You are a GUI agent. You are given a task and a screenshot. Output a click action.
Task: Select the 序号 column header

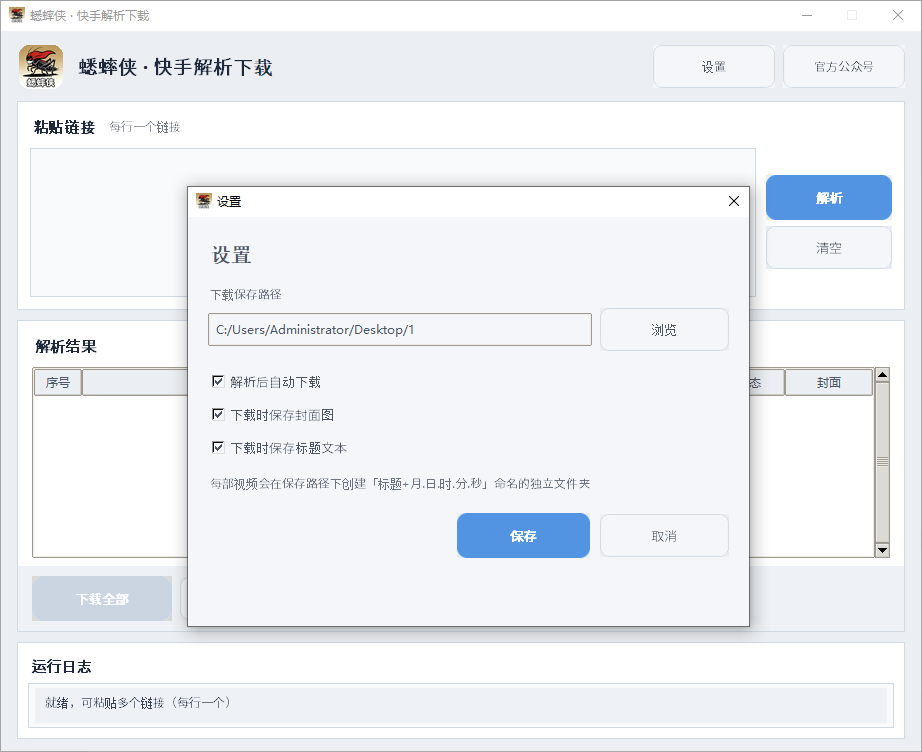[x=58, y=382]
